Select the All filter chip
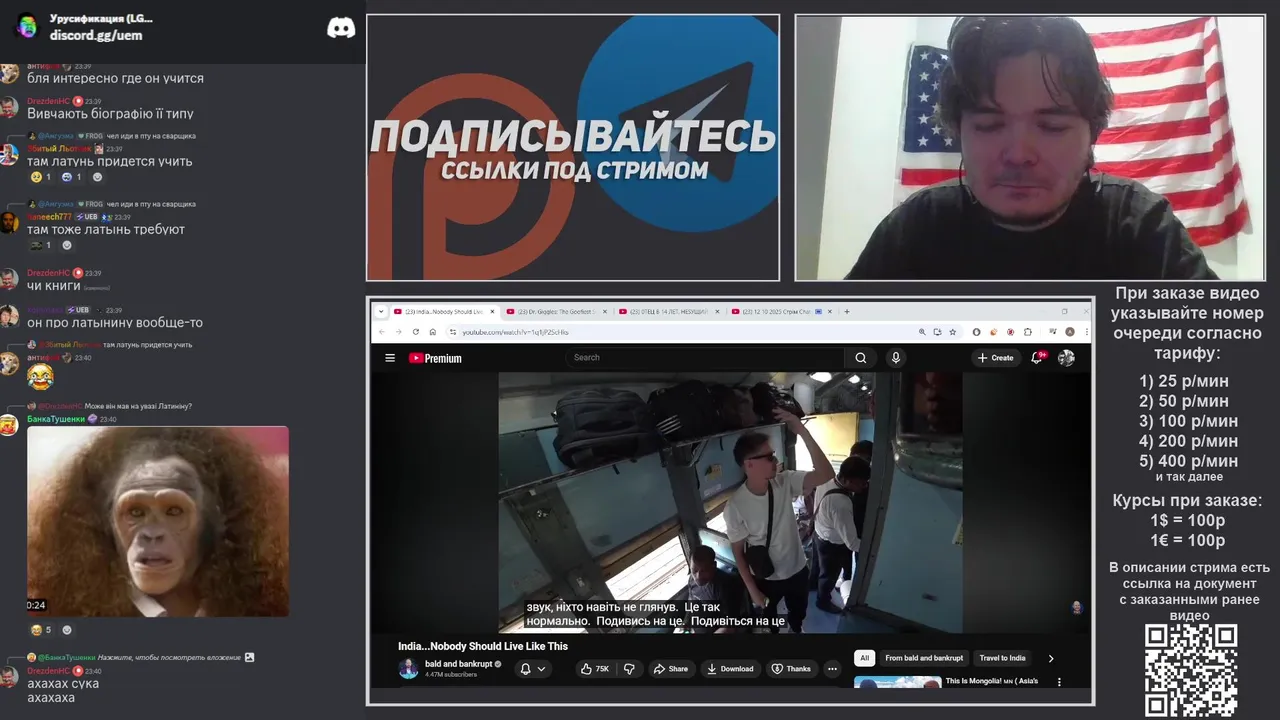The image size is (1280, 720). [x=865, y=658]
